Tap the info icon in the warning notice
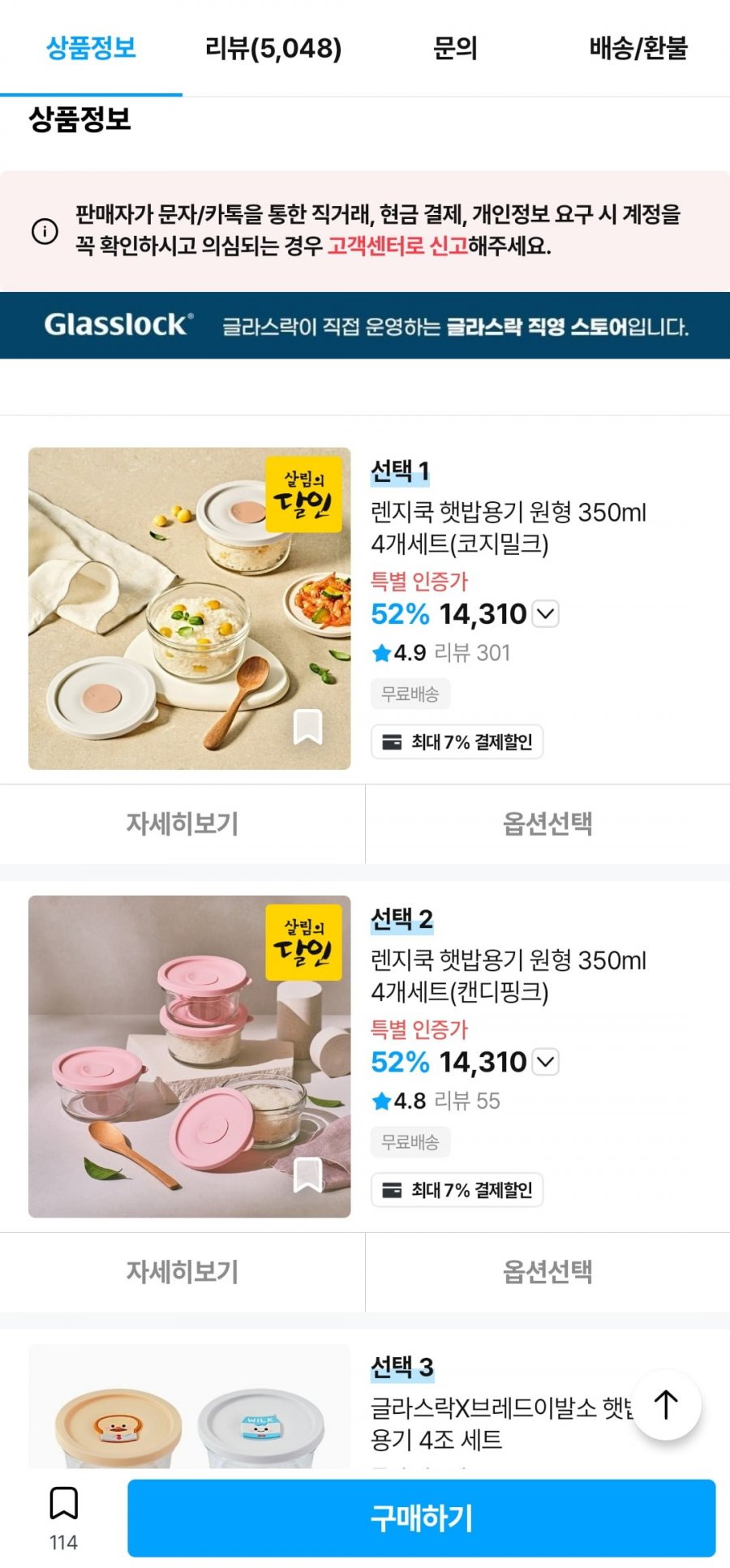 (45, 231)
